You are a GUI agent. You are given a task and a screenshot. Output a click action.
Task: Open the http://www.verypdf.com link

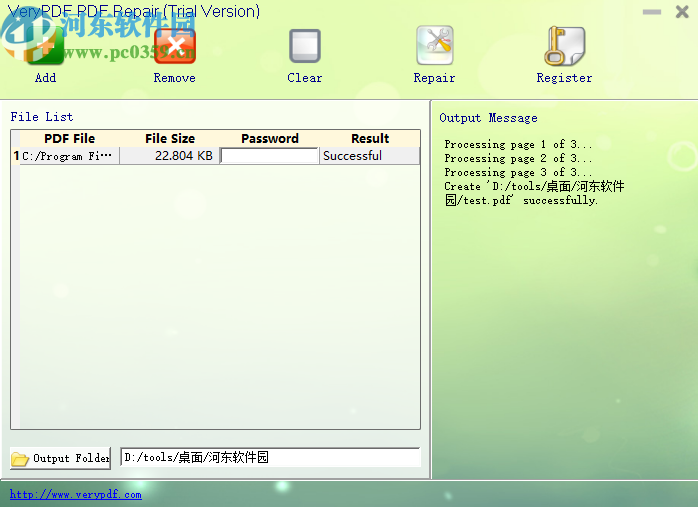click(x=76, y=495)
